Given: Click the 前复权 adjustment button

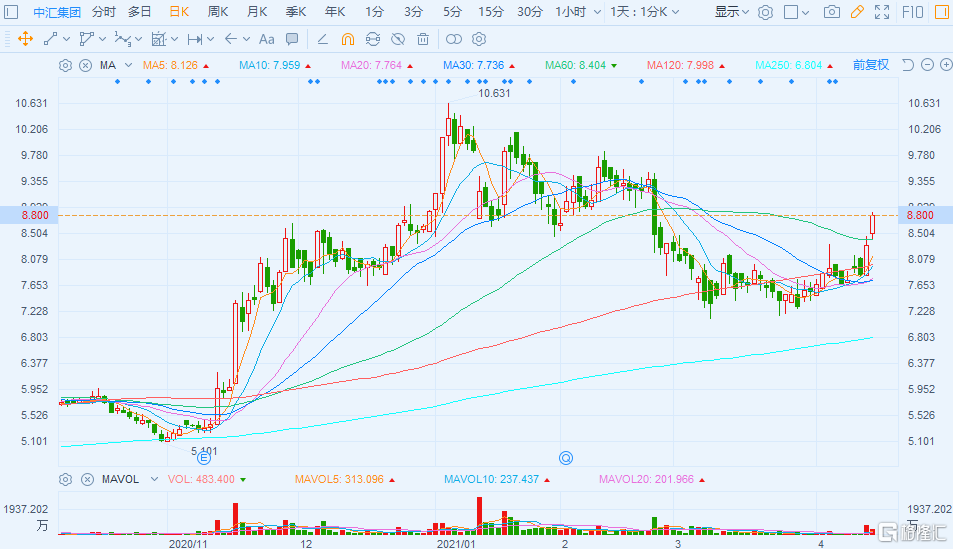Looking at the screenshot, I should pos(870,65).
